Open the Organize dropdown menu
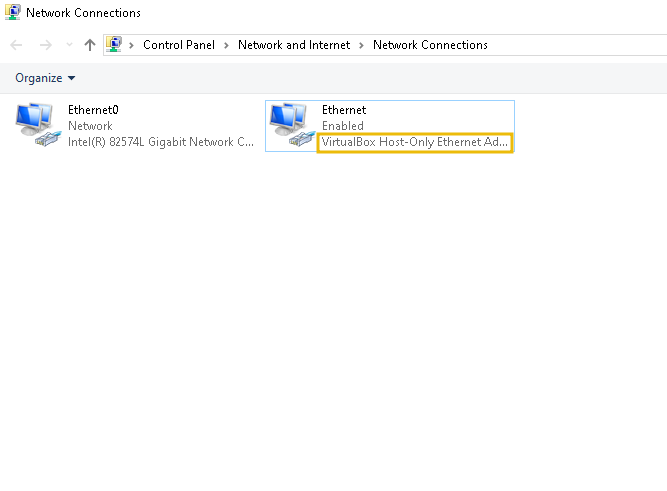This screenshot has height=491, width=667. pyautogui.click(x=45, y=78)
